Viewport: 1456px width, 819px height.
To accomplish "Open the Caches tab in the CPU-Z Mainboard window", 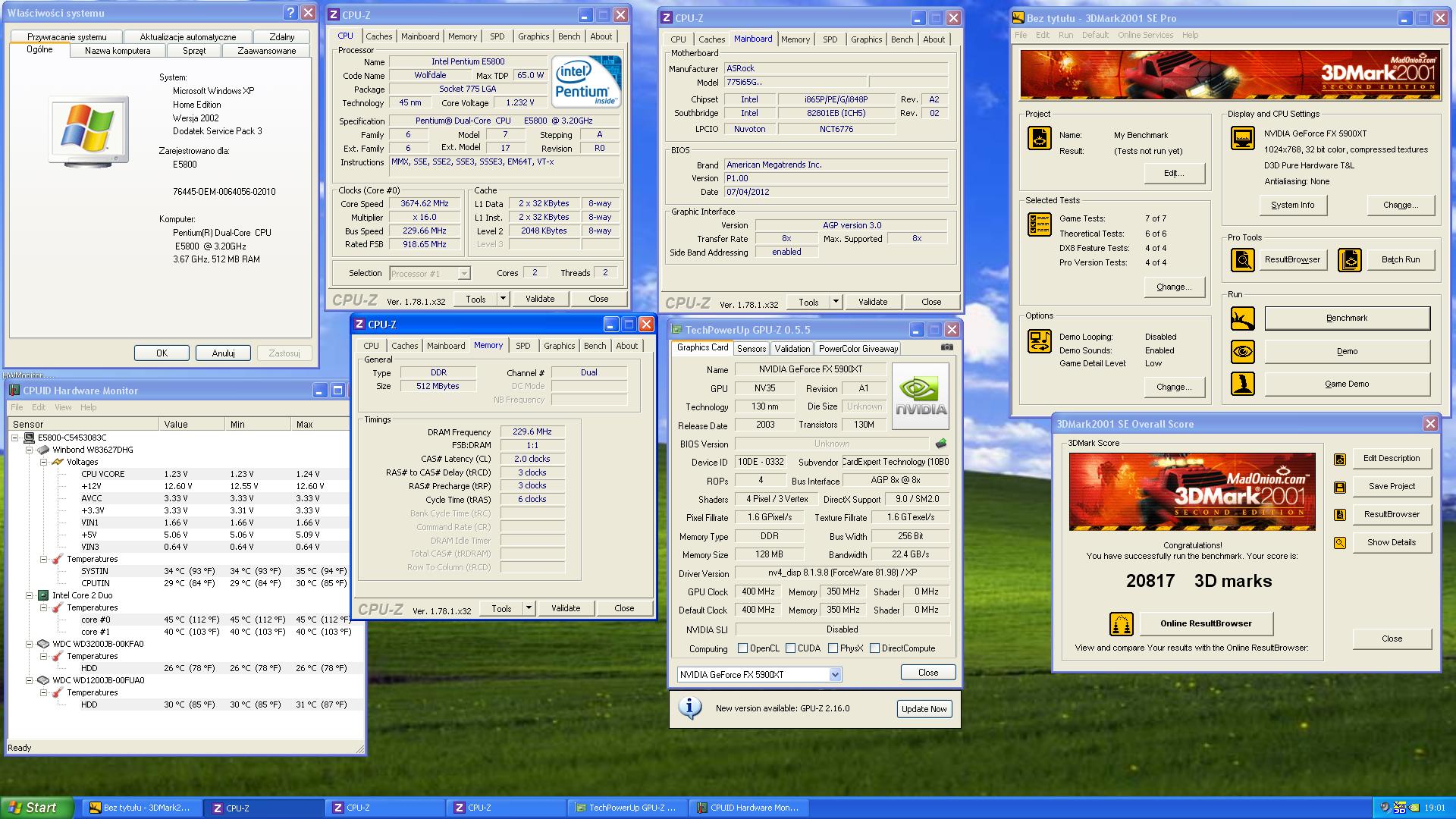I will (711, 39).
